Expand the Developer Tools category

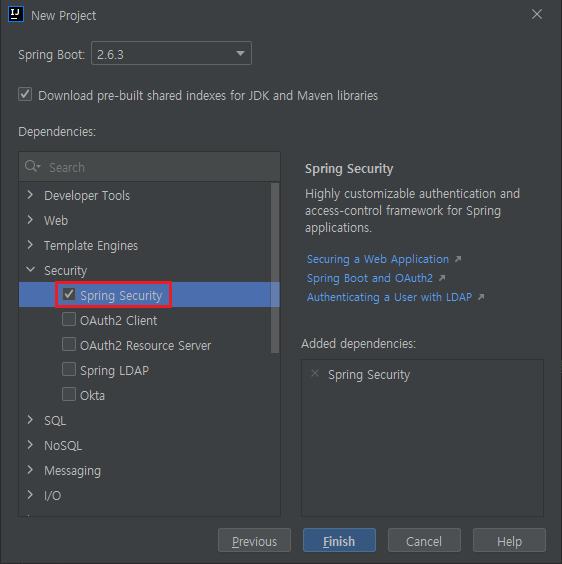point(31,195)
